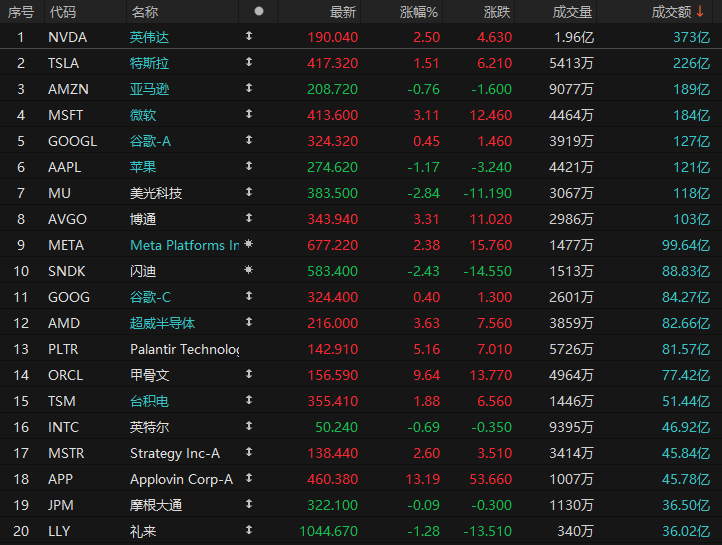Click NVDA's latest price 190.040

pos(332,37)
